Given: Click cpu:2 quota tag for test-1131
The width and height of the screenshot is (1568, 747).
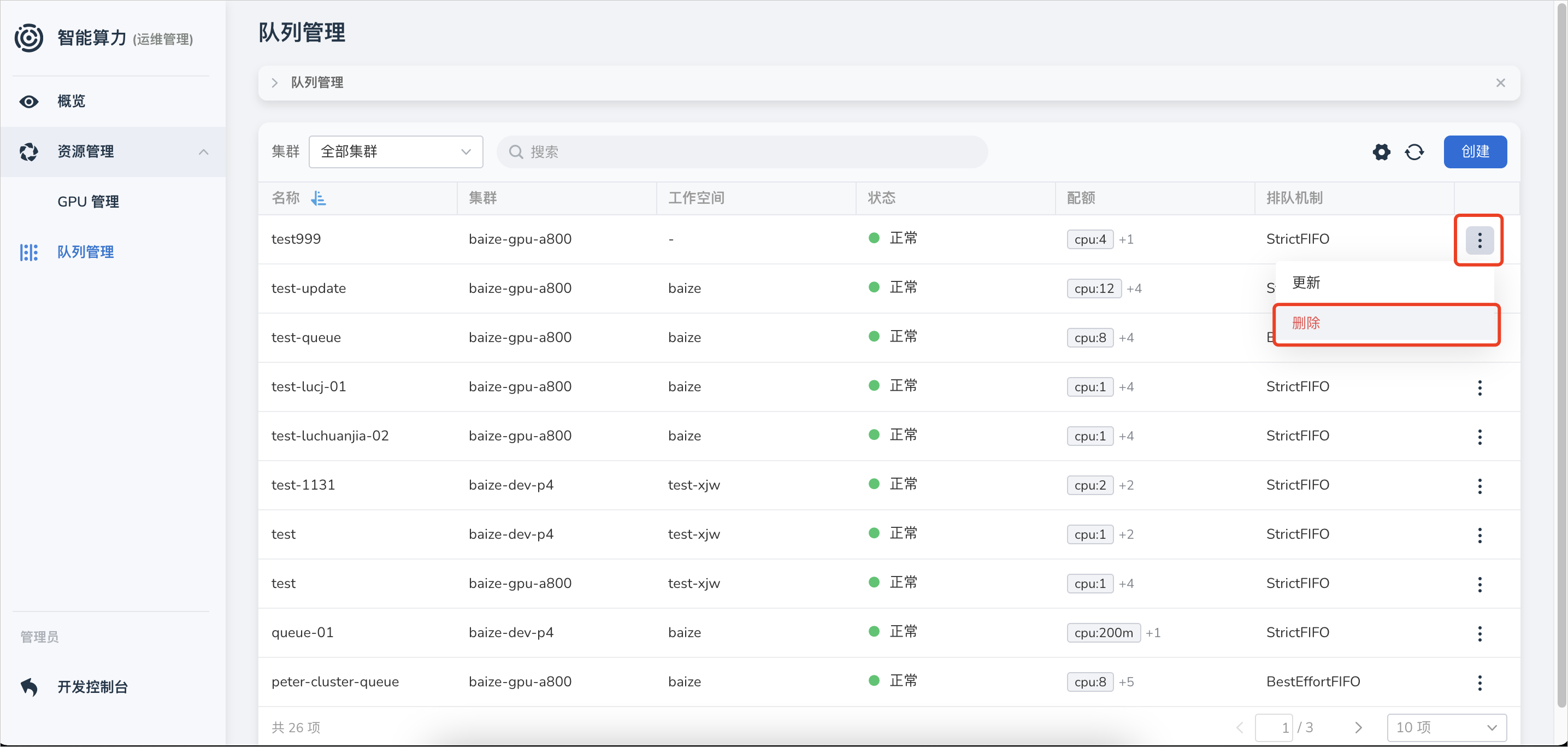Looking at the screenshot, I should (x=1089, y=485).
